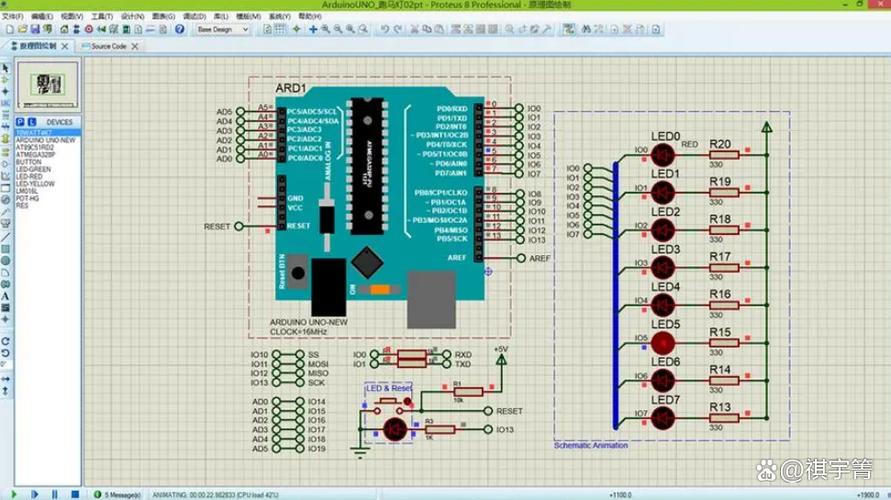This screenshot has width=891, height=500.
Task: Select ATMEGA328P in device list
Action: [x=35, y=155]
